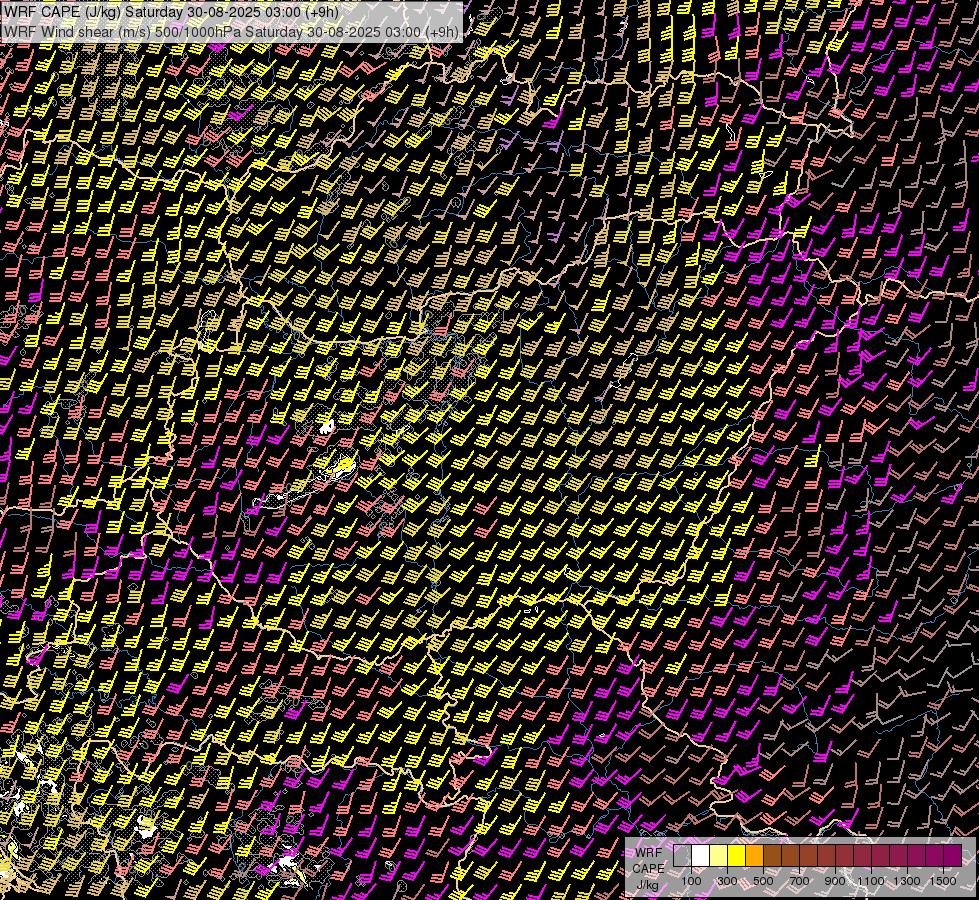Click the pale yellow CAPE legend swatch
Image resolution: width=979 pixels, height=900 pixels.
[x=719, y=856]
